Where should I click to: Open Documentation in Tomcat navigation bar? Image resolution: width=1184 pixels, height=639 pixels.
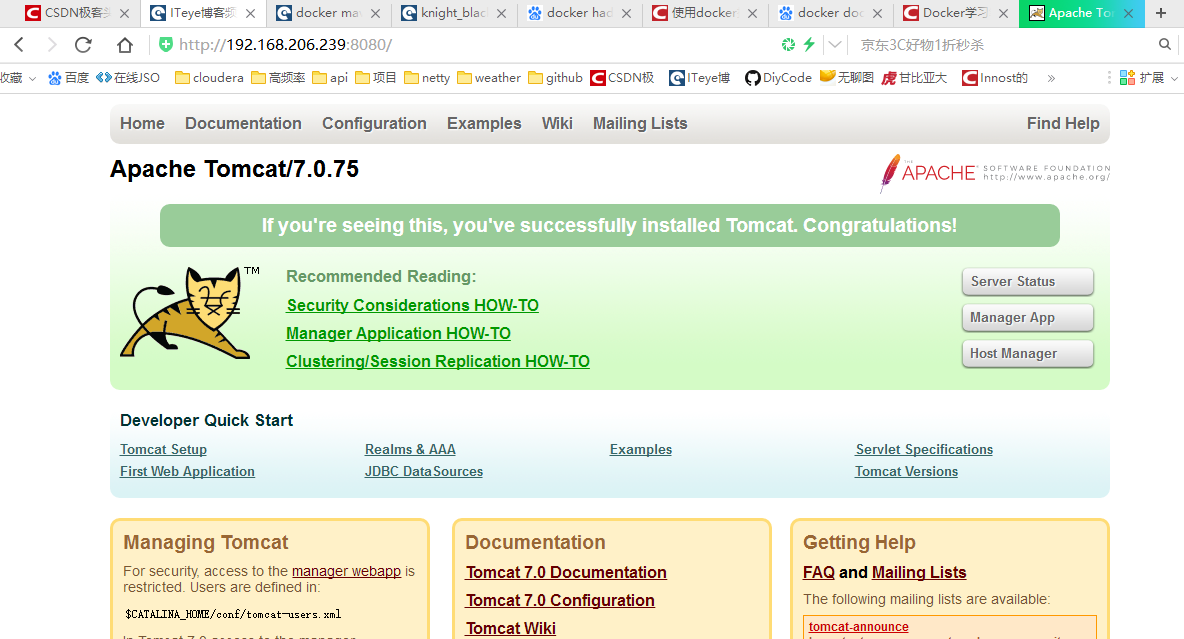click(x=243, y=123)
